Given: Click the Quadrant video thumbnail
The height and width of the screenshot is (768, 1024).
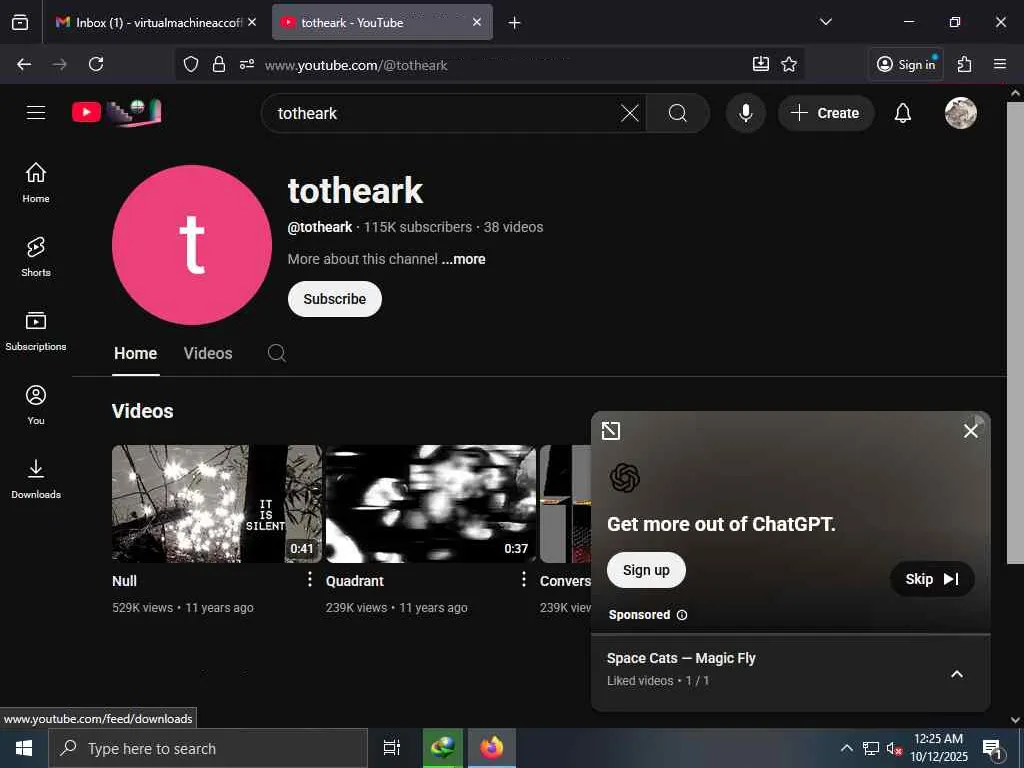Looking at the screenshot, I should pos(430,504).
